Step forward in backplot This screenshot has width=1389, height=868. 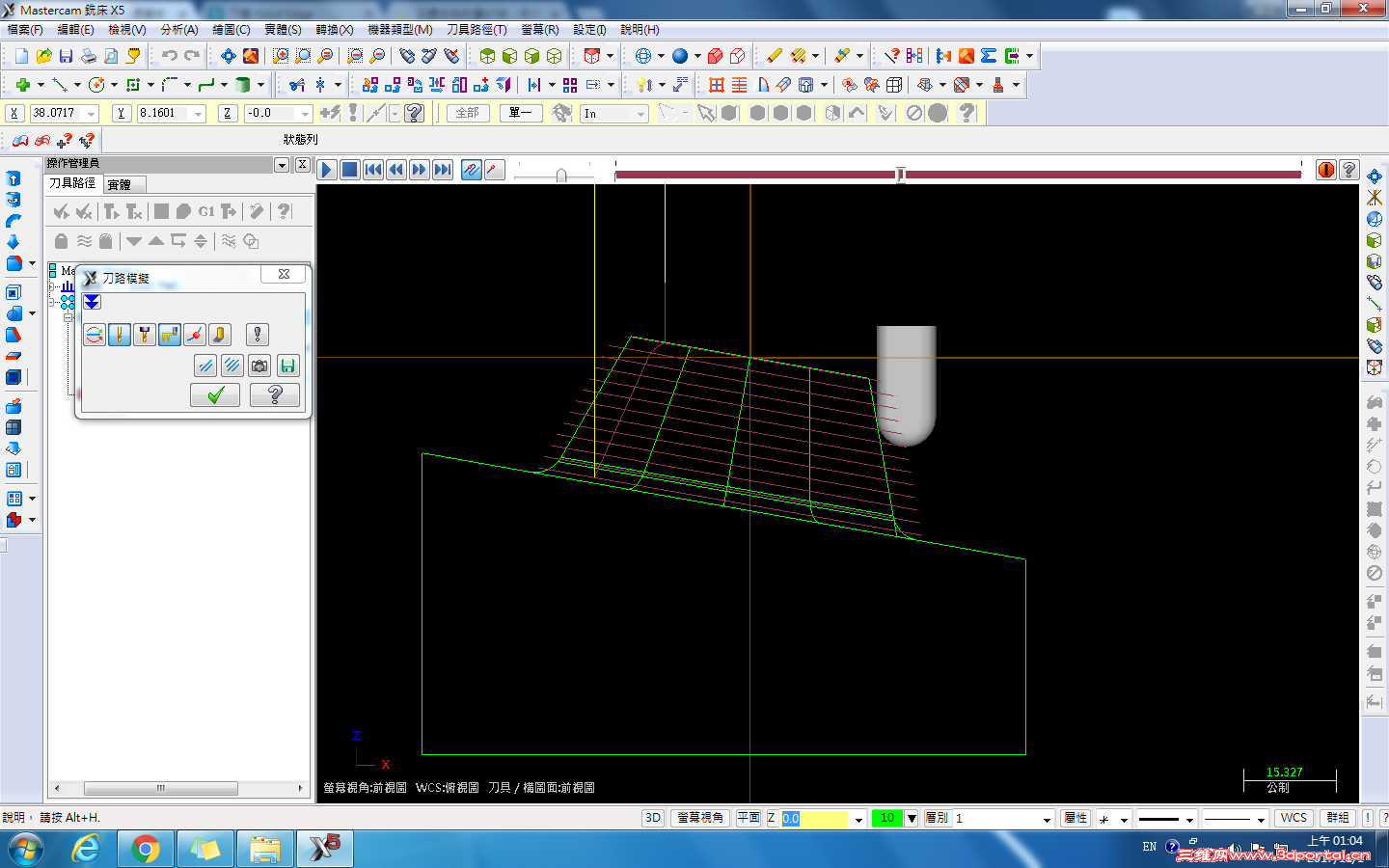pyautogui.click(x=420, y=171)
